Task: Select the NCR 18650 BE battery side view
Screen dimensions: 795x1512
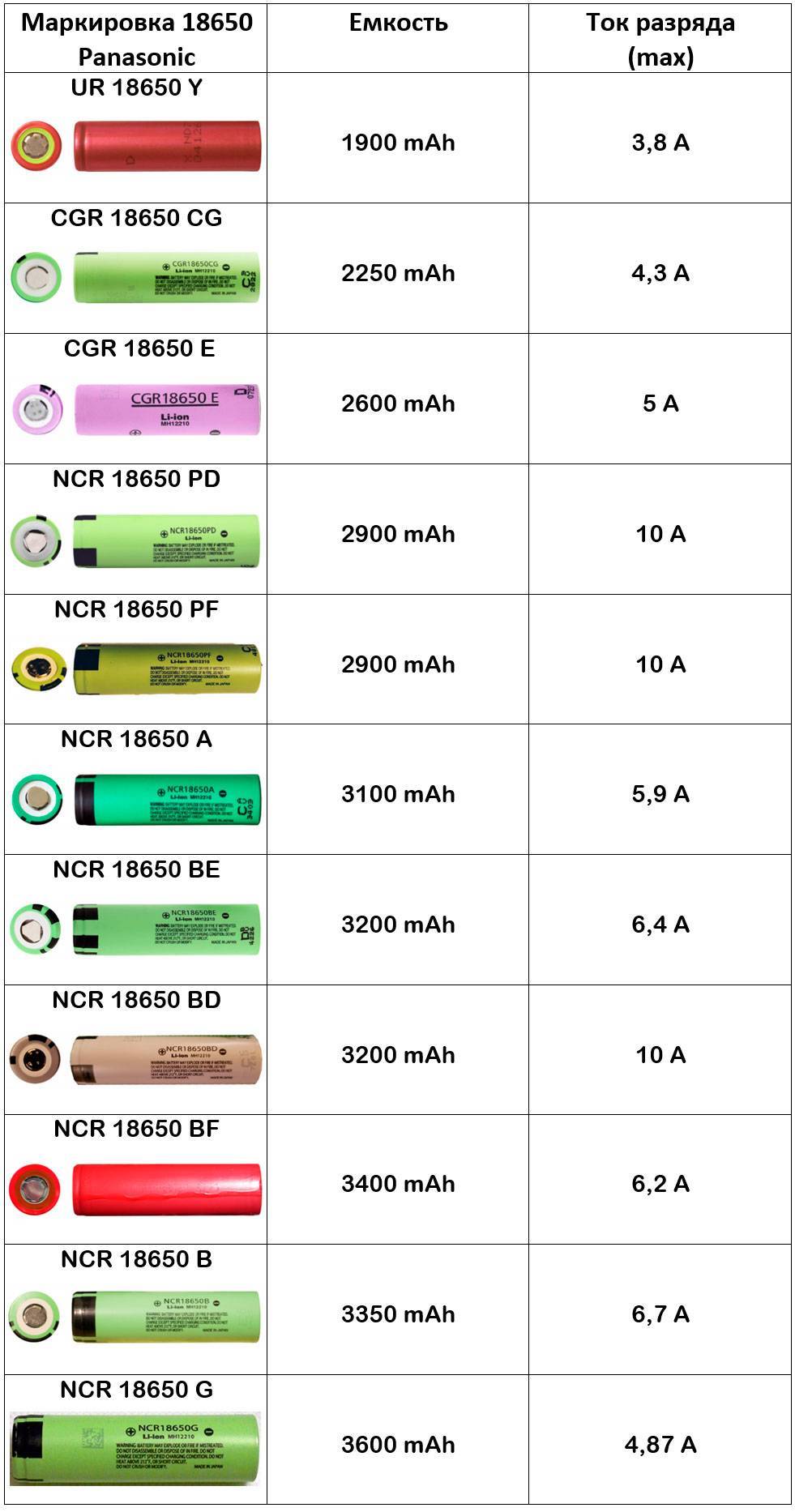Action: coord(167,929)
